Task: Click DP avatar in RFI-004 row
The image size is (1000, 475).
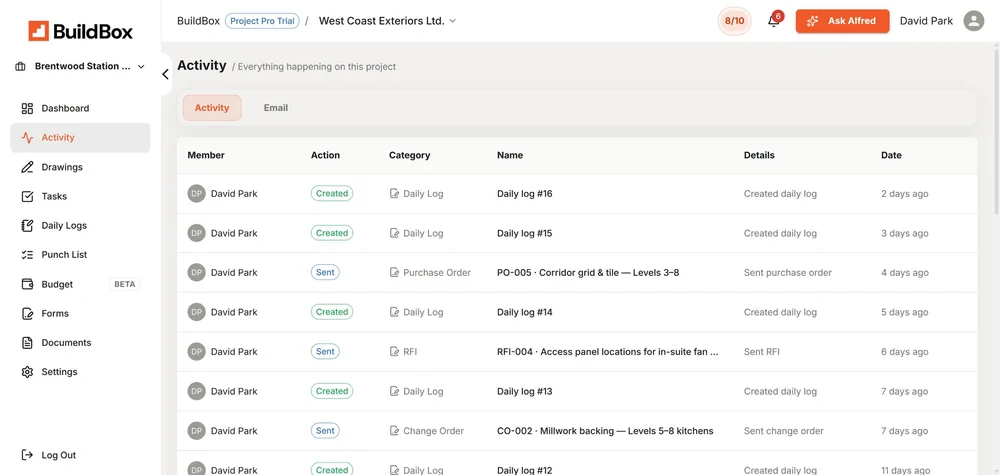Action: 196,352
